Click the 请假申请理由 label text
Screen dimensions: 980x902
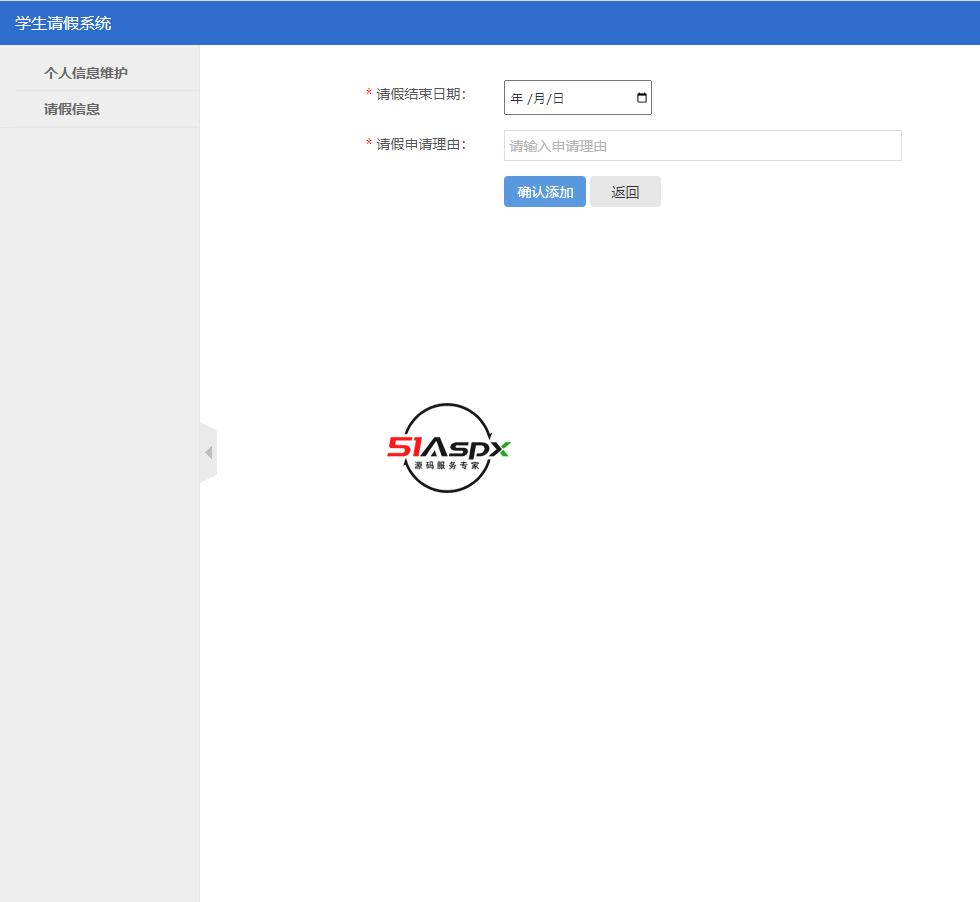421,144
